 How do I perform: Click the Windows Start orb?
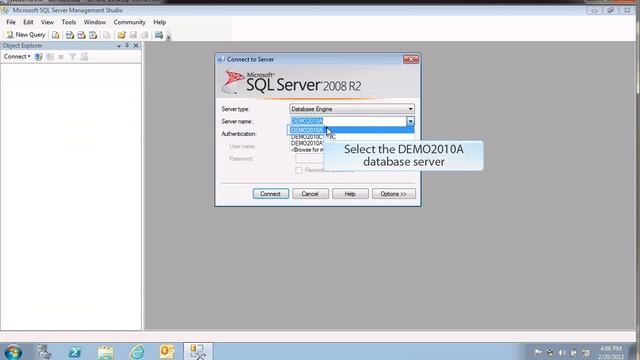[13, 352]
